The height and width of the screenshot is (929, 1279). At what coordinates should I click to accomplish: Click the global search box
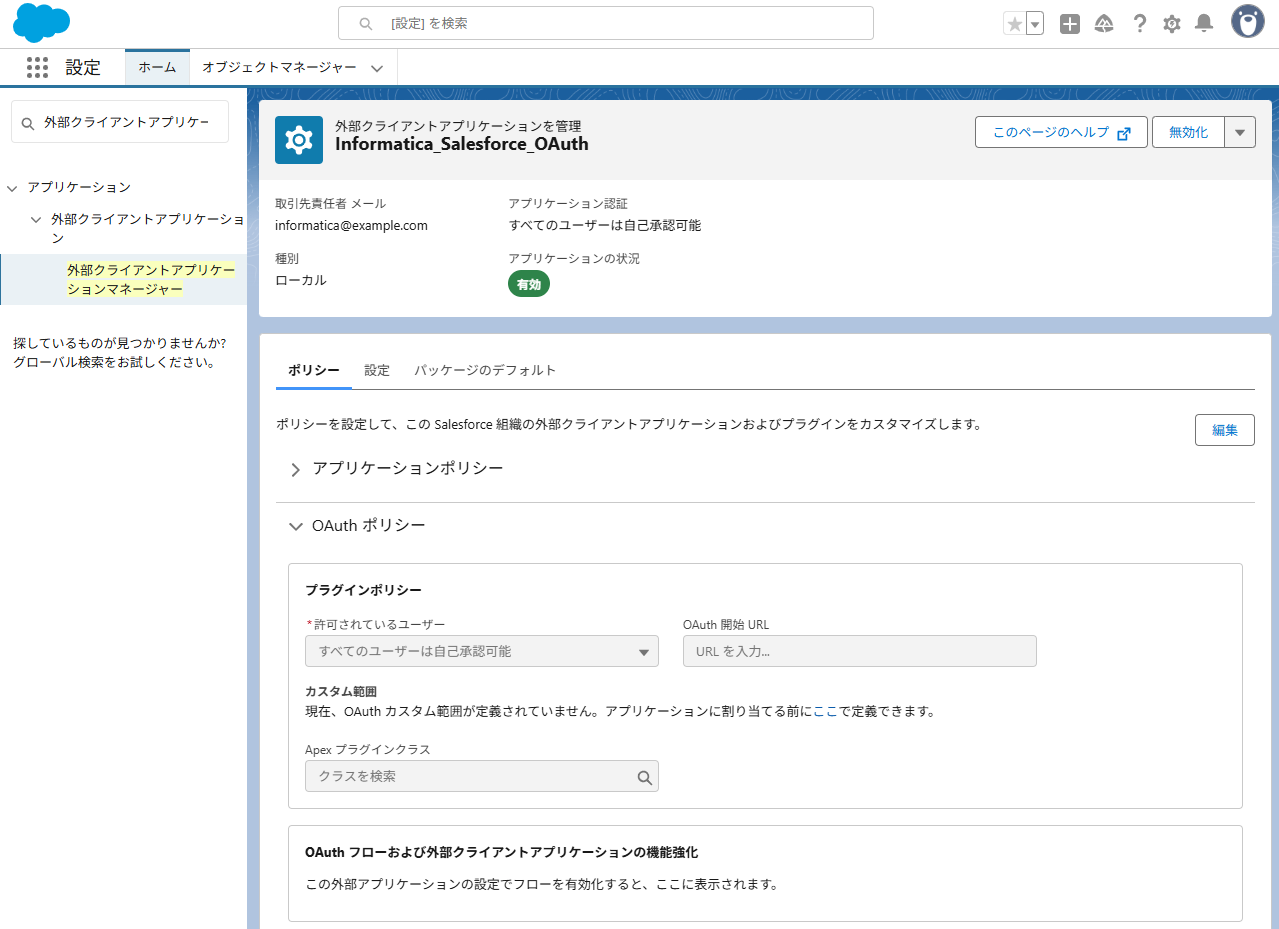(606, 23)
